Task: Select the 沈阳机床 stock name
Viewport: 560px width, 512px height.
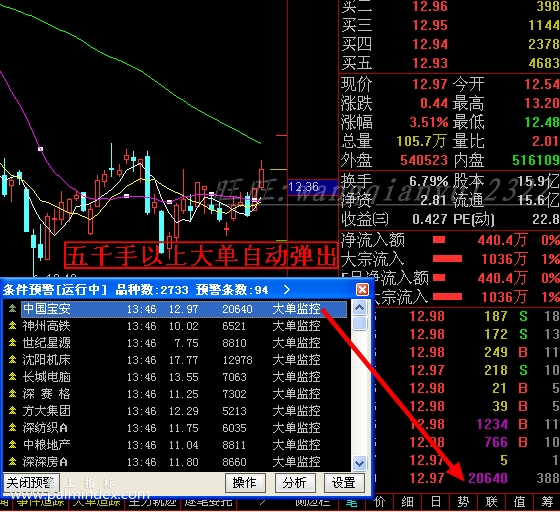Action: [46, 360]
